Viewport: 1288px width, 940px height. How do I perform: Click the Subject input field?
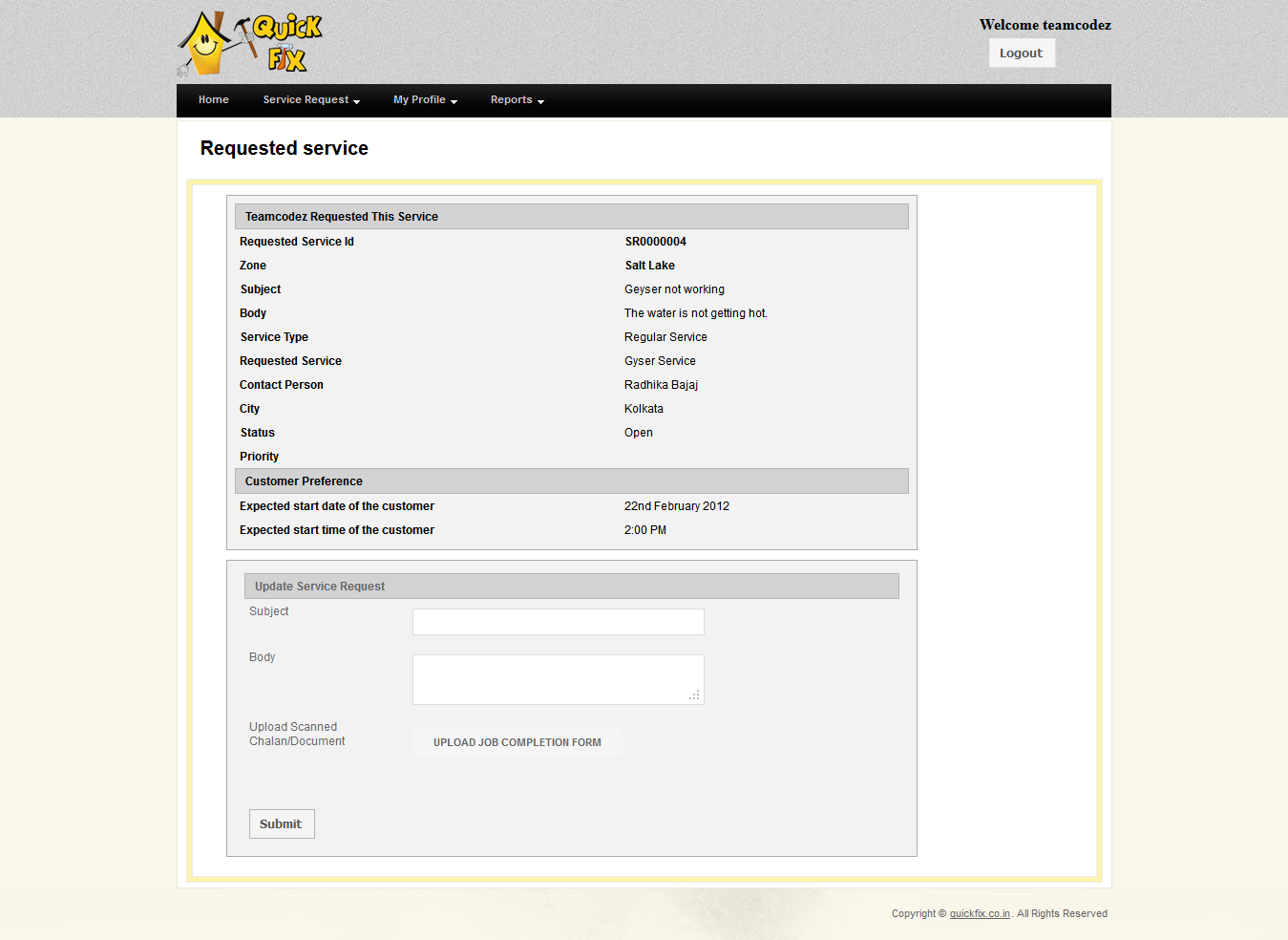[559, 622]
